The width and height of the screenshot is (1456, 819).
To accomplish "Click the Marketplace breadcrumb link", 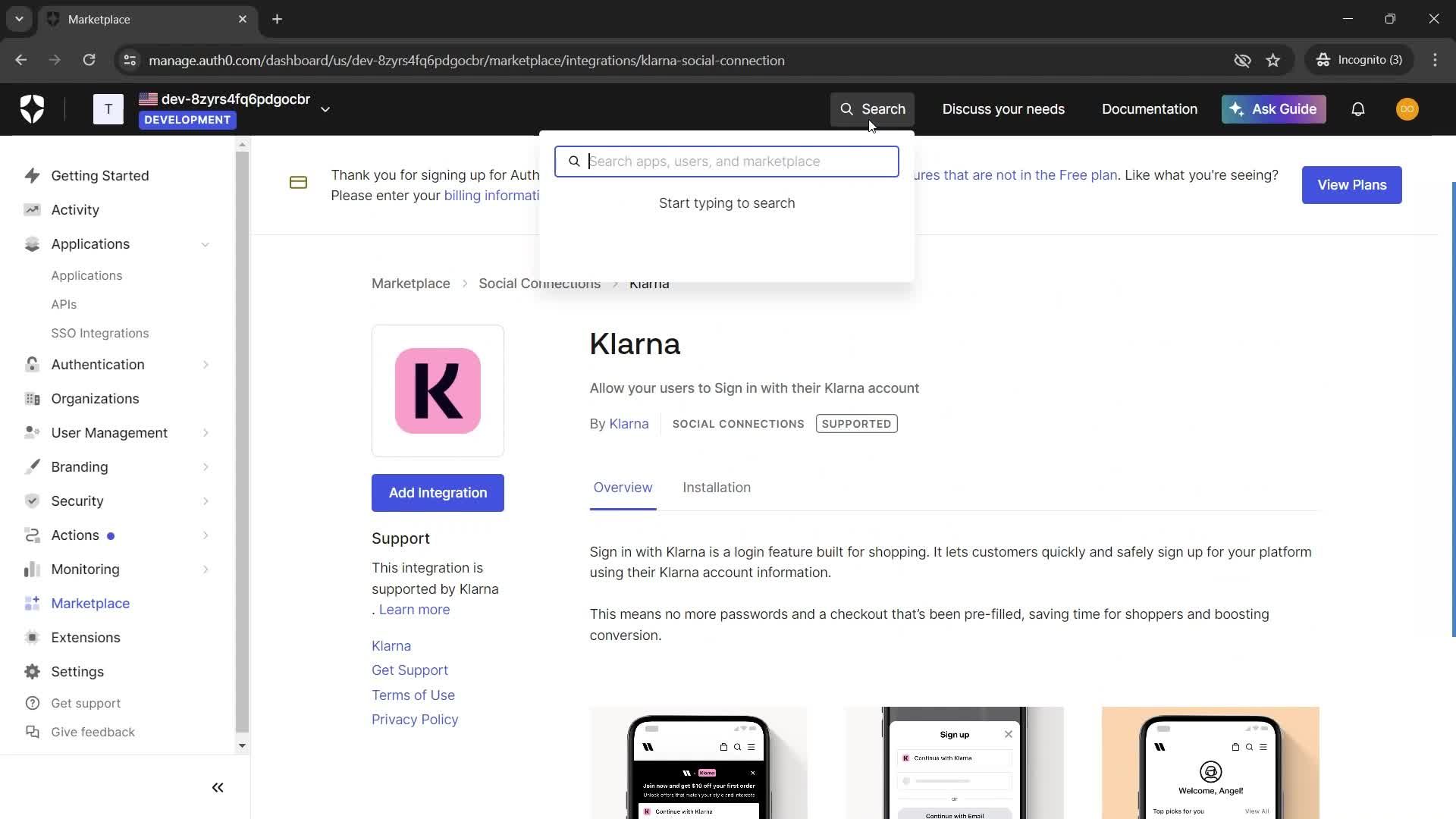I will coord(410,284).
